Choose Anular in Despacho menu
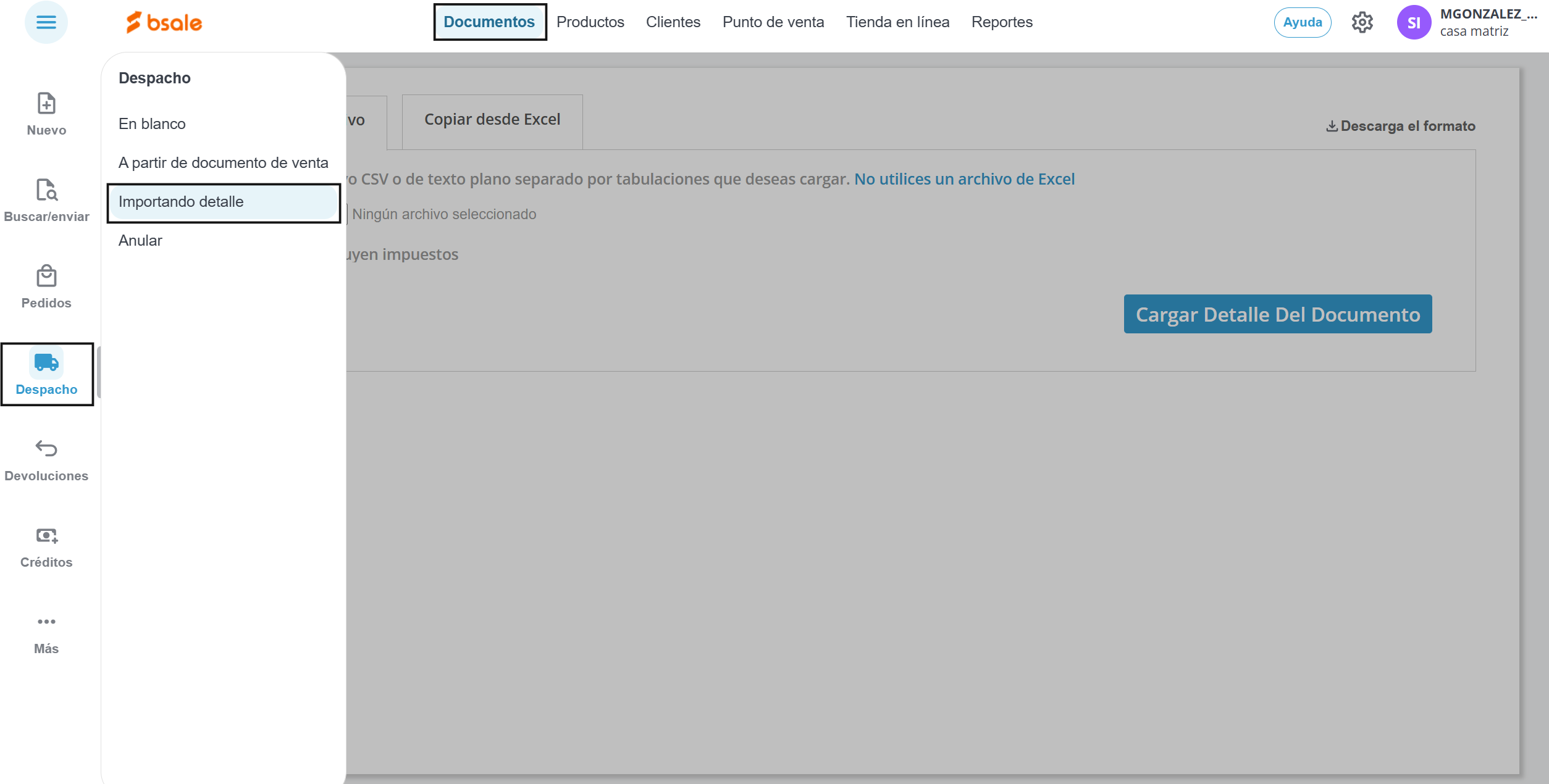 [140, 241]
